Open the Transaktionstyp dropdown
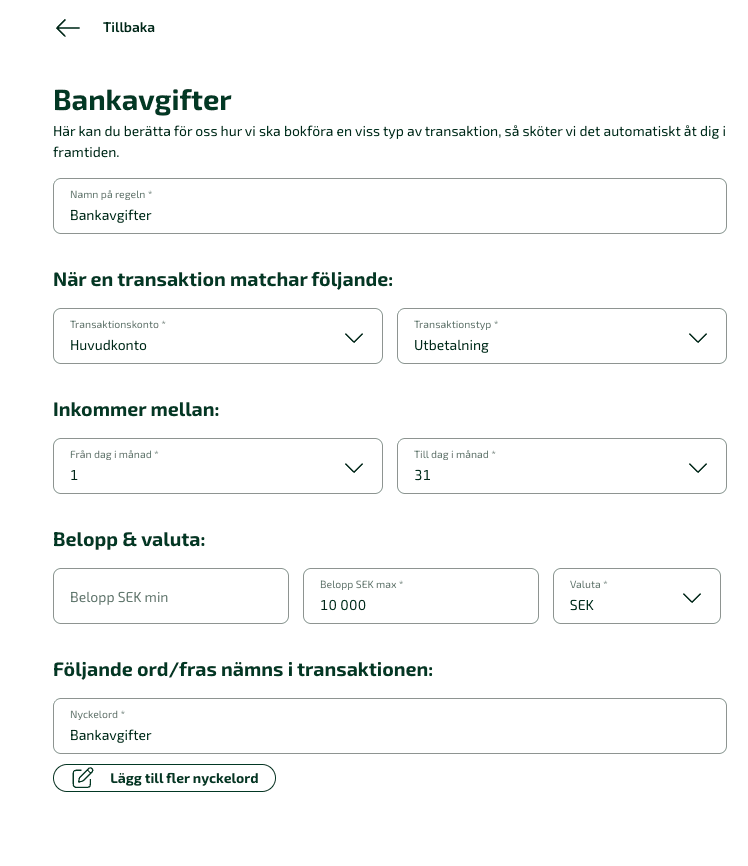This screenshot has width=748, height=866. (x=562, y=336)
